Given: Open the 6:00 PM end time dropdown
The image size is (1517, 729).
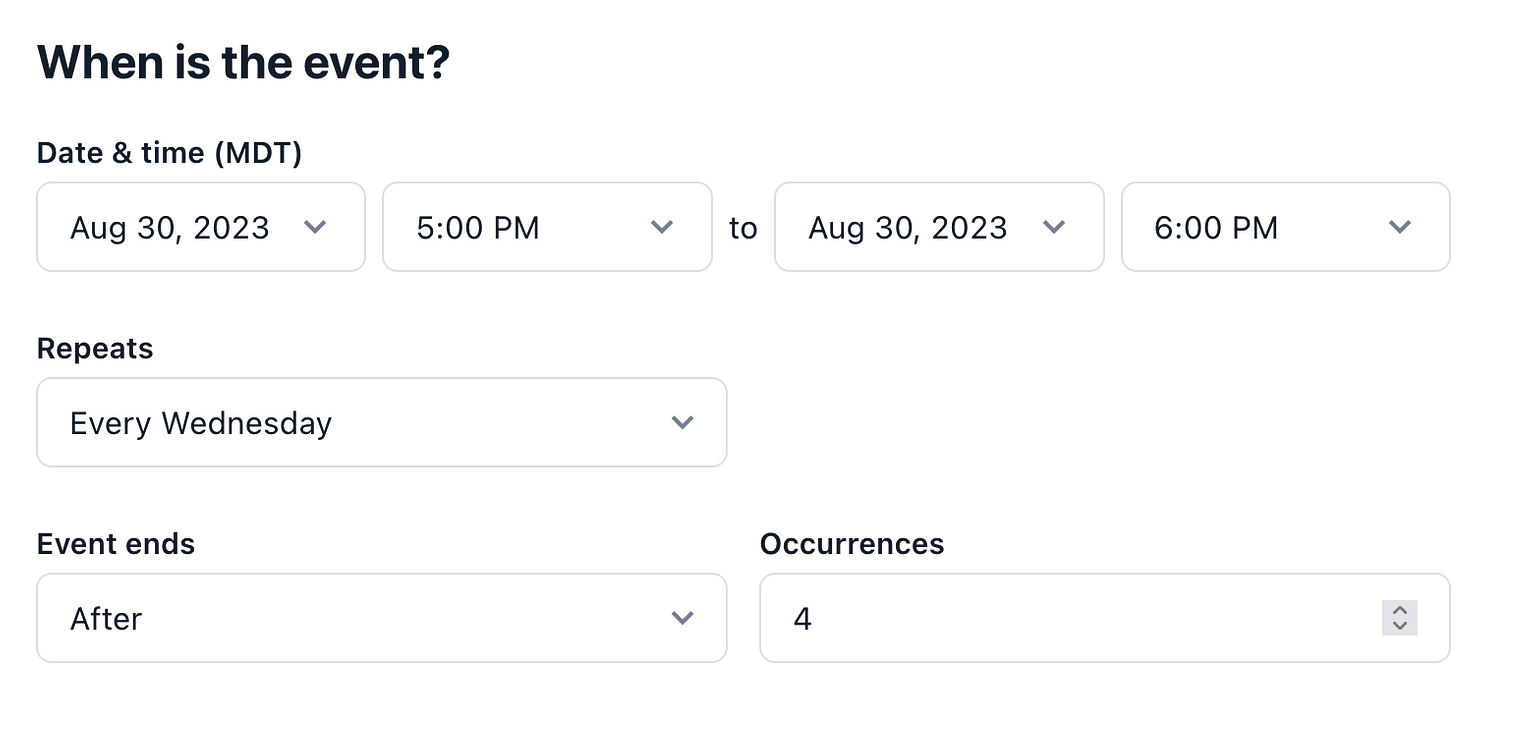Looking at the screenshot, I should tap(1285, 228).
